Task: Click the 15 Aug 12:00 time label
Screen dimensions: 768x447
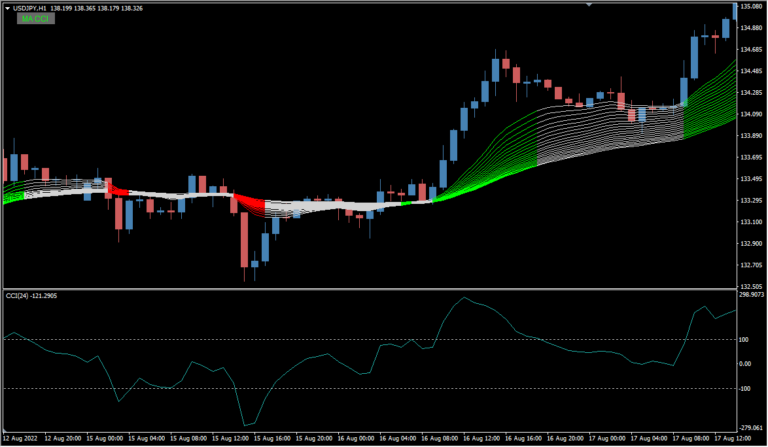Action: (x=233, y=439)
